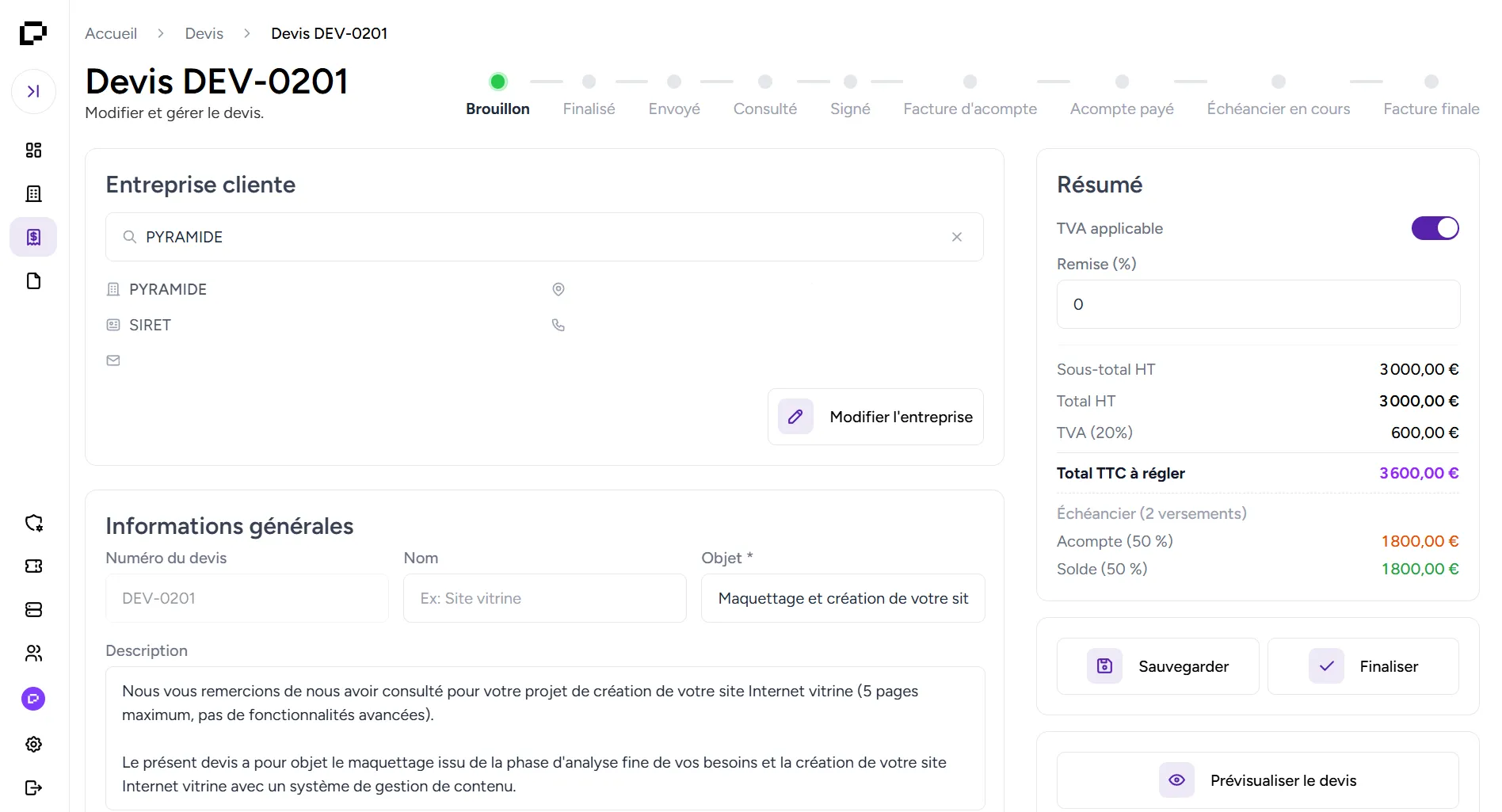Open settings gear in sidebar

coord(33,745)
